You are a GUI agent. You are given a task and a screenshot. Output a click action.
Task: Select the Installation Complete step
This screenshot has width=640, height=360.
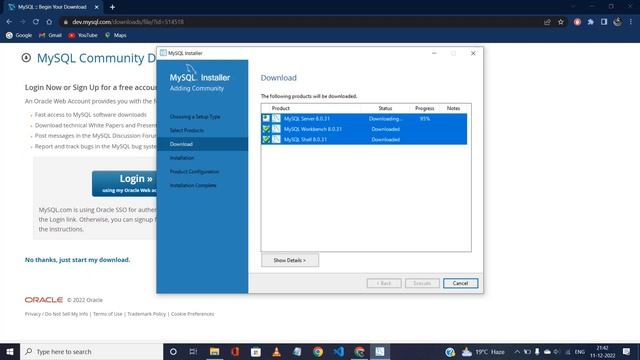(193, 185)
